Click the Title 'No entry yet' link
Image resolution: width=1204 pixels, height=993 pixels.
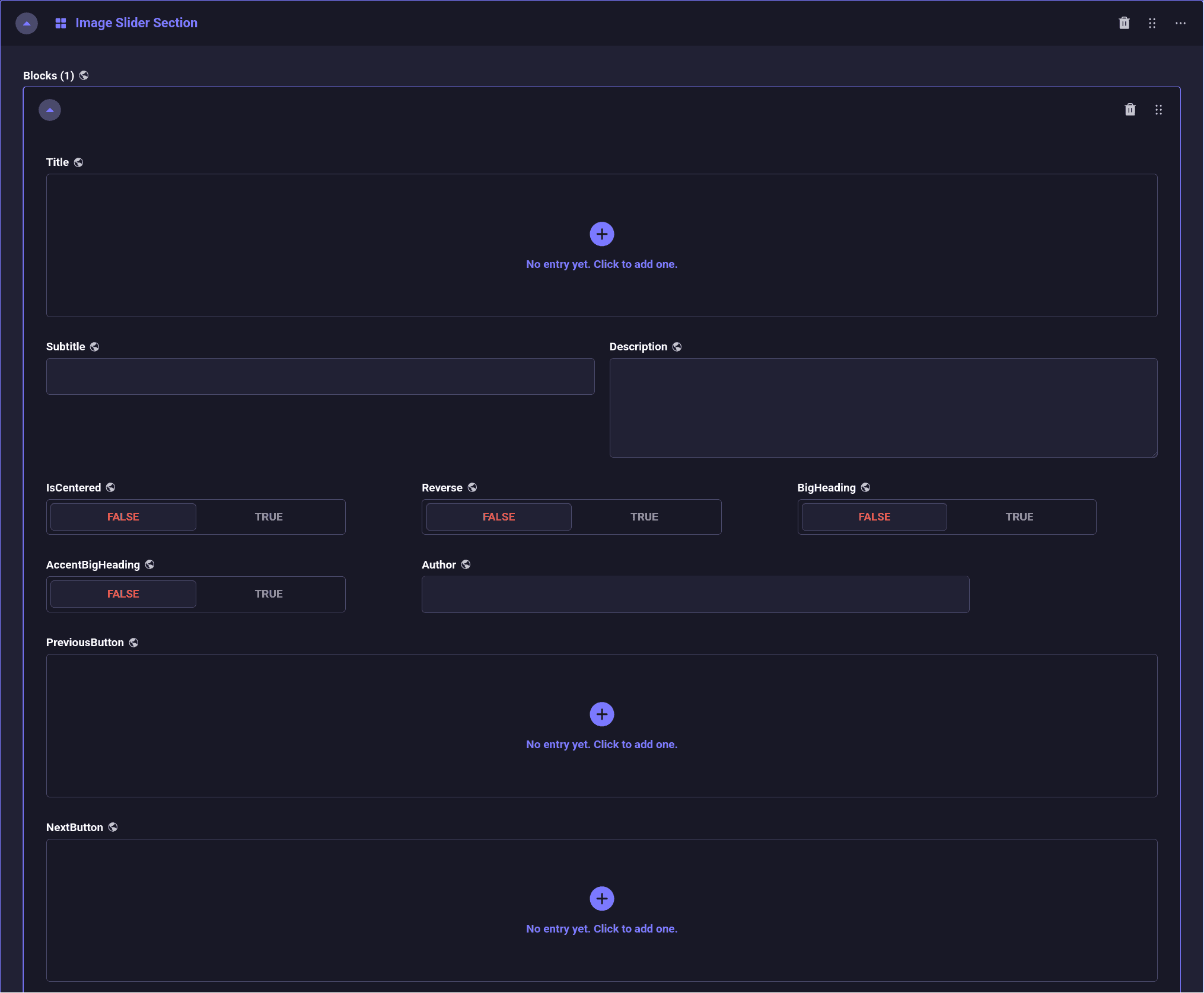[601, 264]
